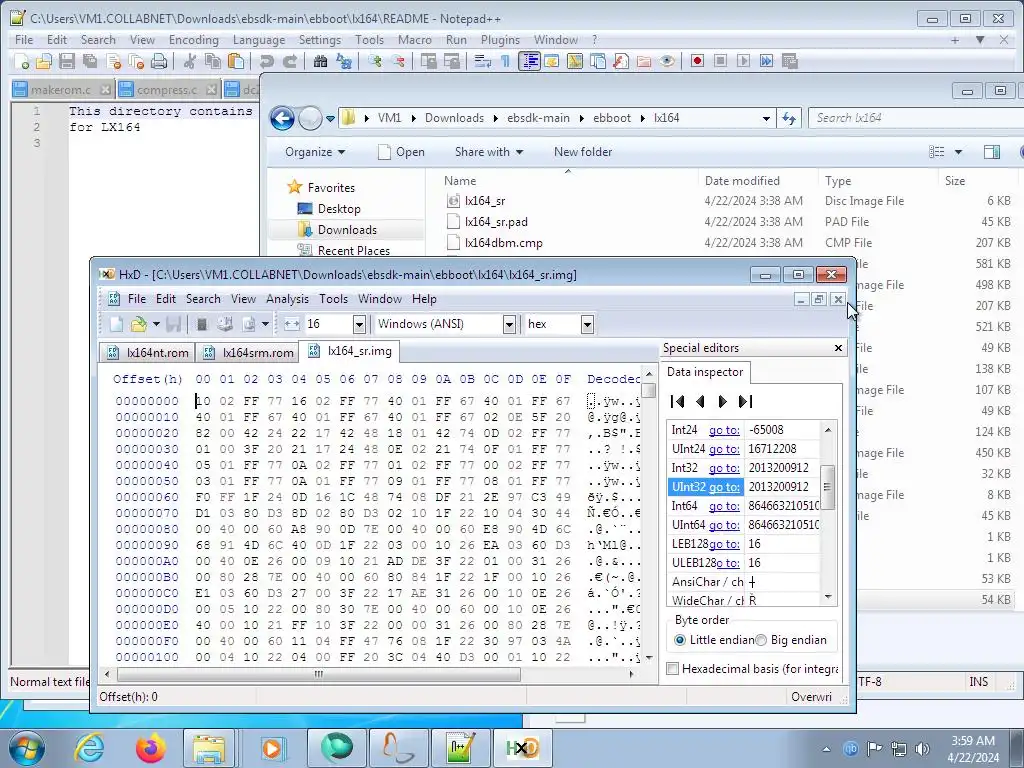The image size is (1024, 768).
Task: Click HxD open disk icon
Action: (x=225, y=324)
